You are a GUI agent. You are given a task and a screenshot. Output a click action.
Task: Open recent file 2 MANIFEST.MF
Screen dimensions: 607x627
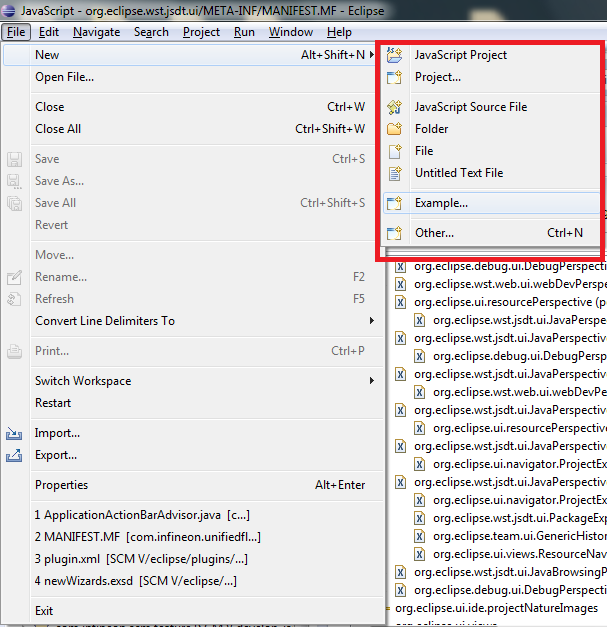[192, 537]
